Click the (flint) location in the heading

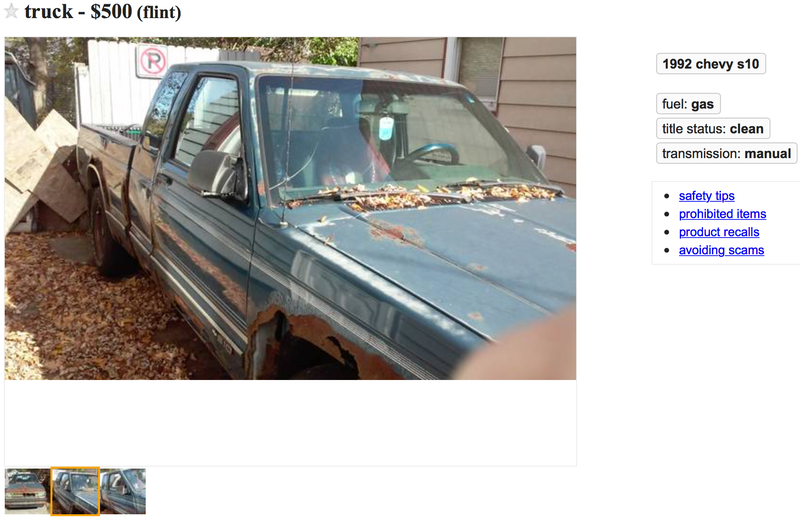point(159,12)
